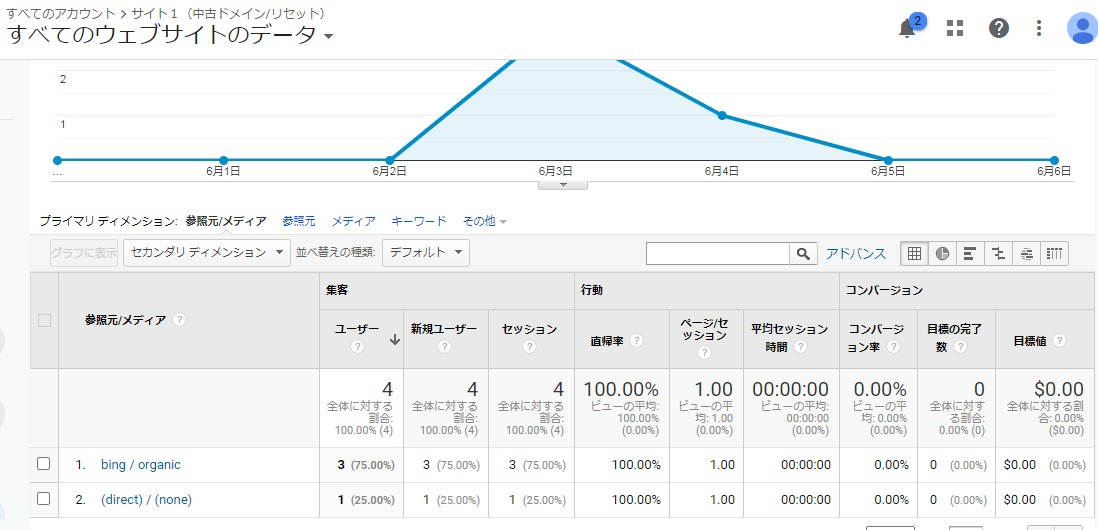Click the アドバンス advanced filter link

(x=856, y=254)
